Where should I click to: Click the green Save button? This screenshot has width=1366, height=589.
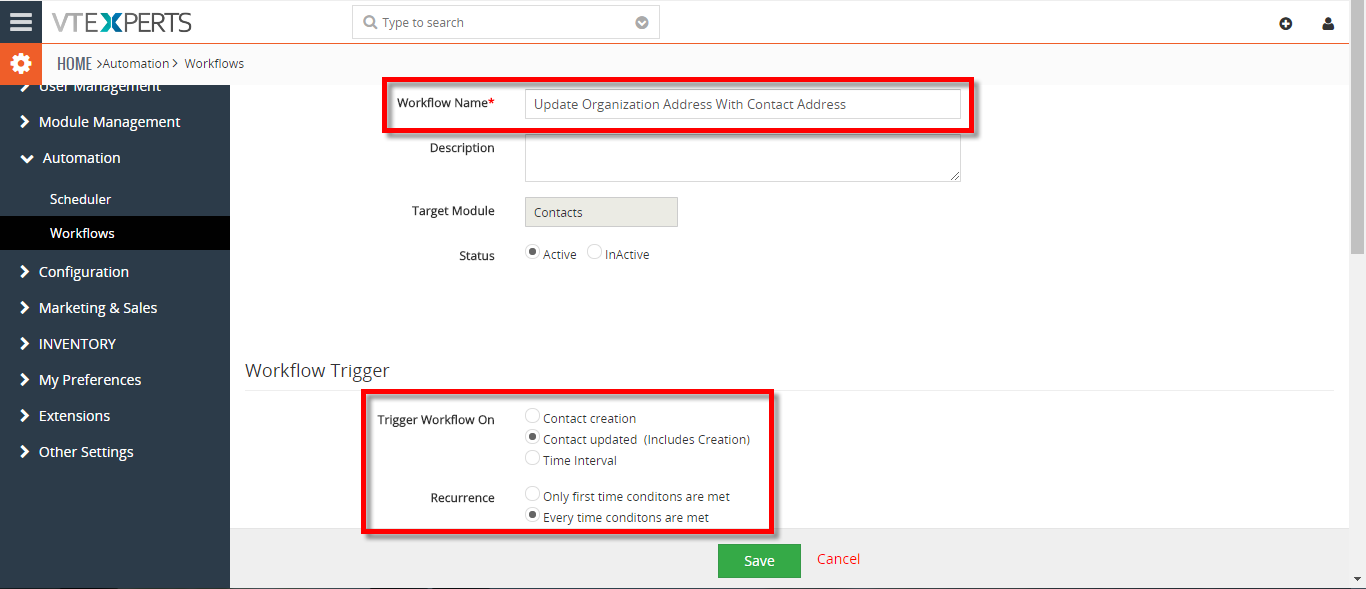tap(759, 561)
